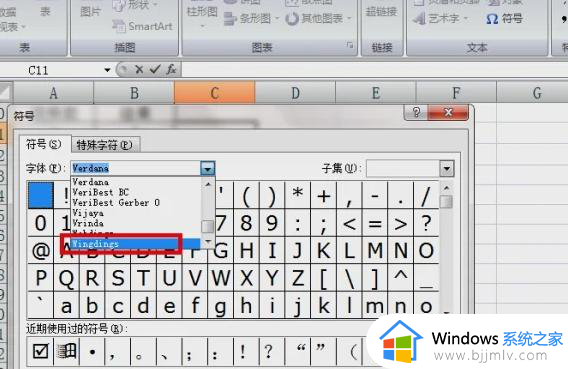Viewport: 568px width, 369px height.
Task: Select the caret ^ symbol
Action: click(x=400, y=278)
